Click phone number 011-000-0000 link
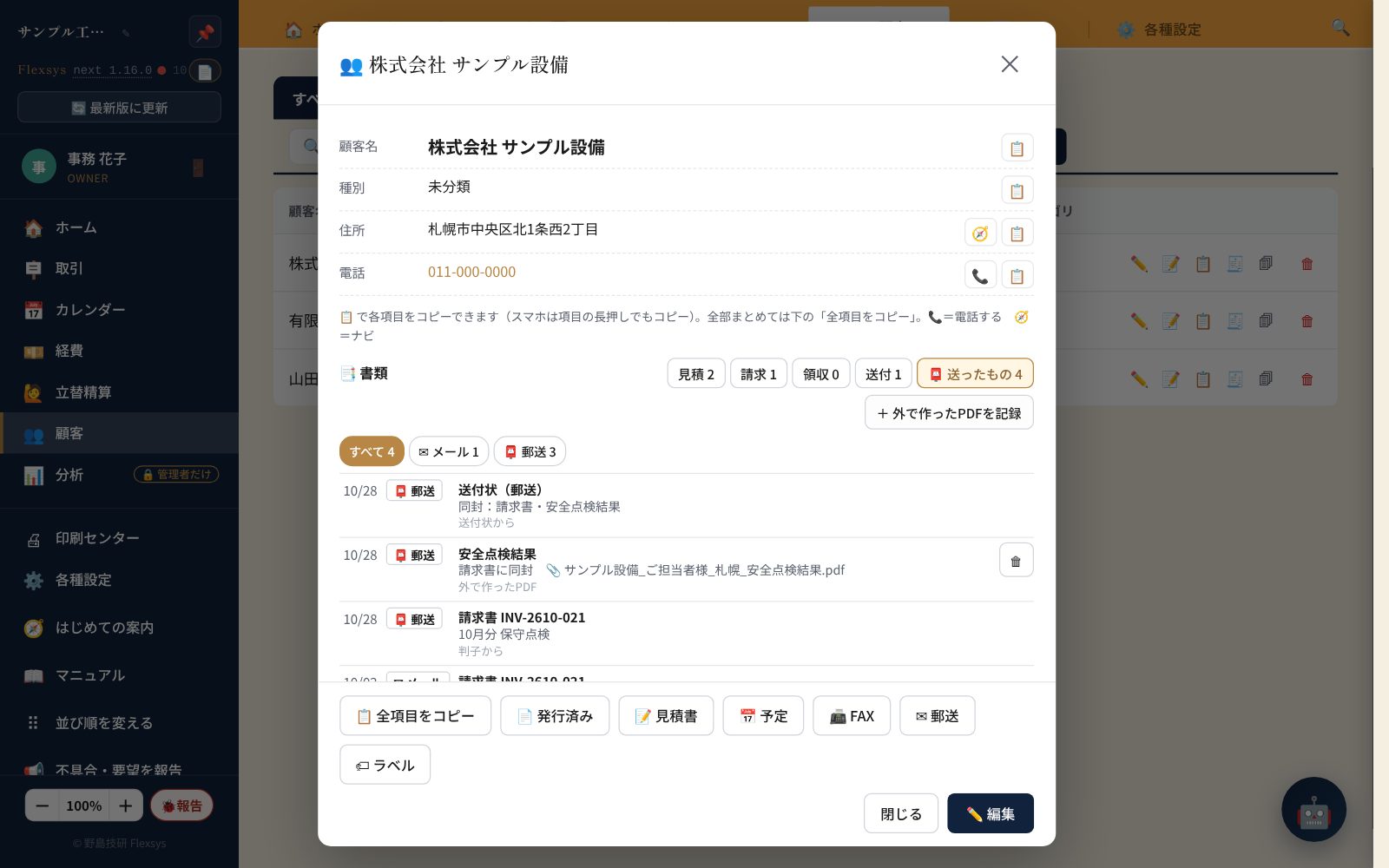Viewport: 1389px width, 868px height. click(471, 272)
